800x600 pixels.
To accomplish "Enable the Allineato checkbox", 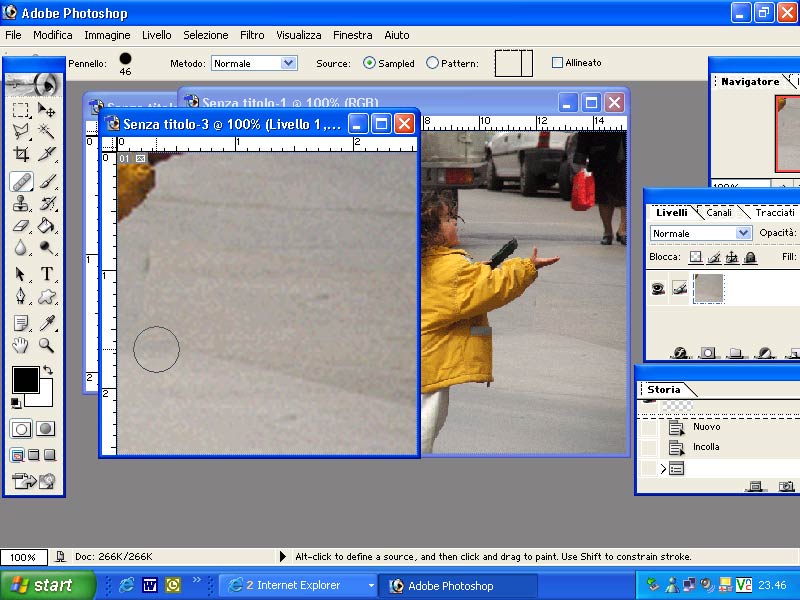I will (x=557, y=63).
